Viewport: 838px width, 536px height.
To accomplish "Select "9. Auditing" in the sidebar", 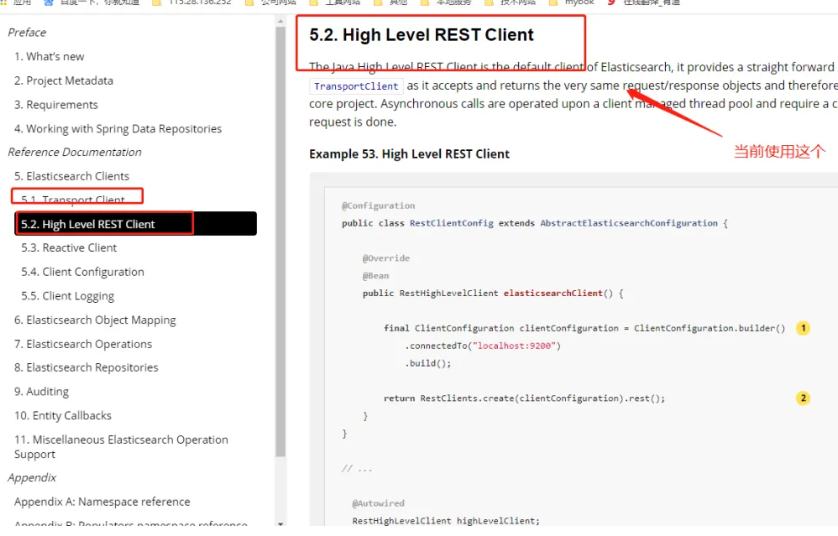I will (x=41, y=392).
